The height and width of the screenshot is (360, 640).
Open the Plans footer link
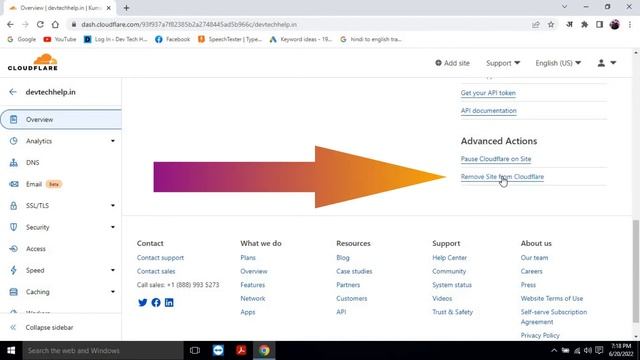[x=248, y=258]
